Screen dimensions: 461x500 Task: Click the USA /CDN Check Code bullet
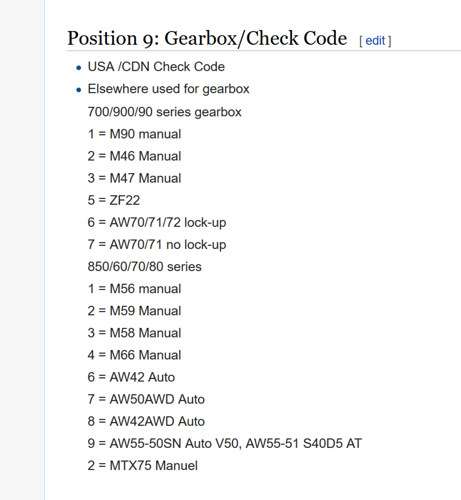[x=156, y=67]
